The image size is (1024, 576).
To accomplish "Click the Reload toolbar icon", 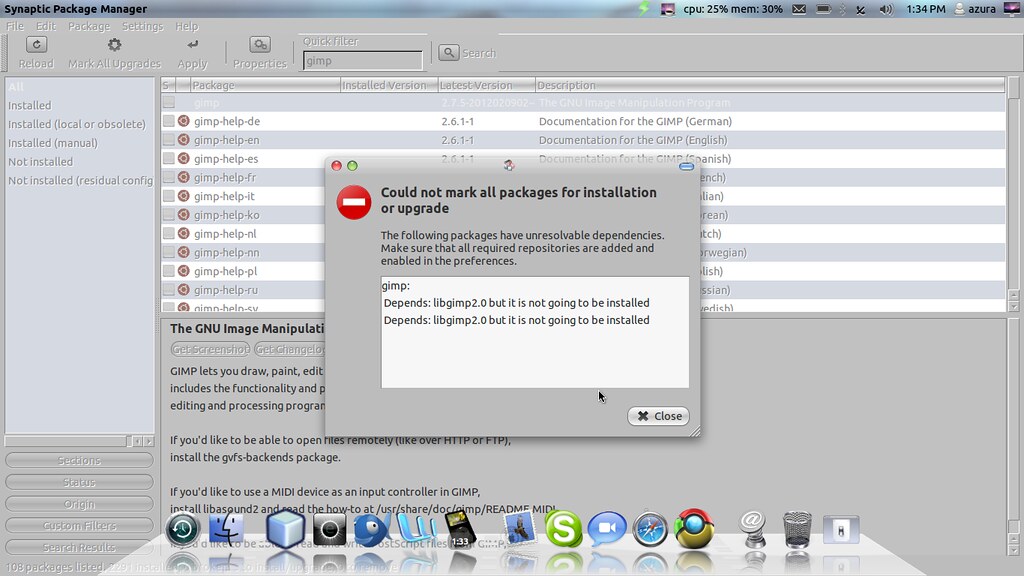I will coord(36,45).
